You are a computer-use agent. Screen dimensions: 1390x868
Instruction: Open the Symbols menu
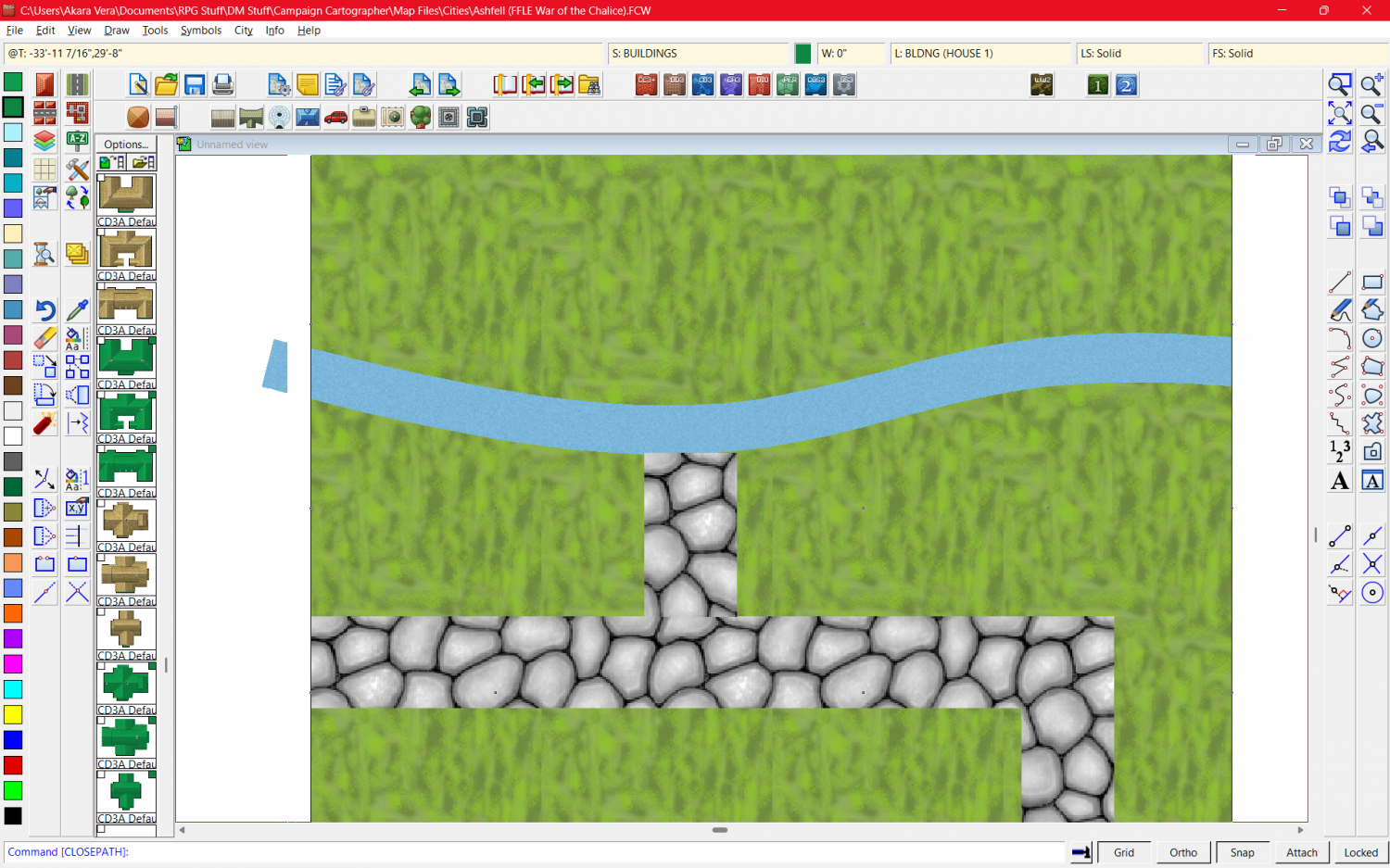[x=200, y=31]
